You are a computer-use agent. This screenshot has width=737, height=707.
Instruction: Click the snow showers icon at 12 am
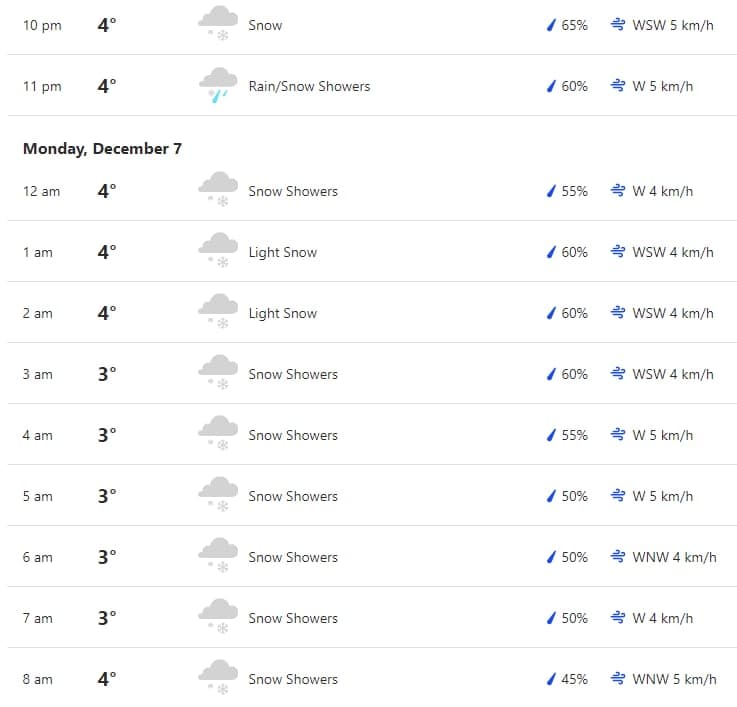coord(218,189)
